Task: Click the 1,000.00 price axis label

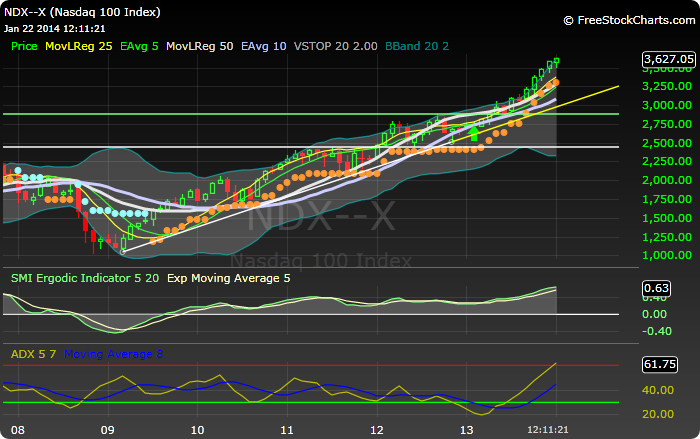Action: pyautogui.click(x=667, y=255)
